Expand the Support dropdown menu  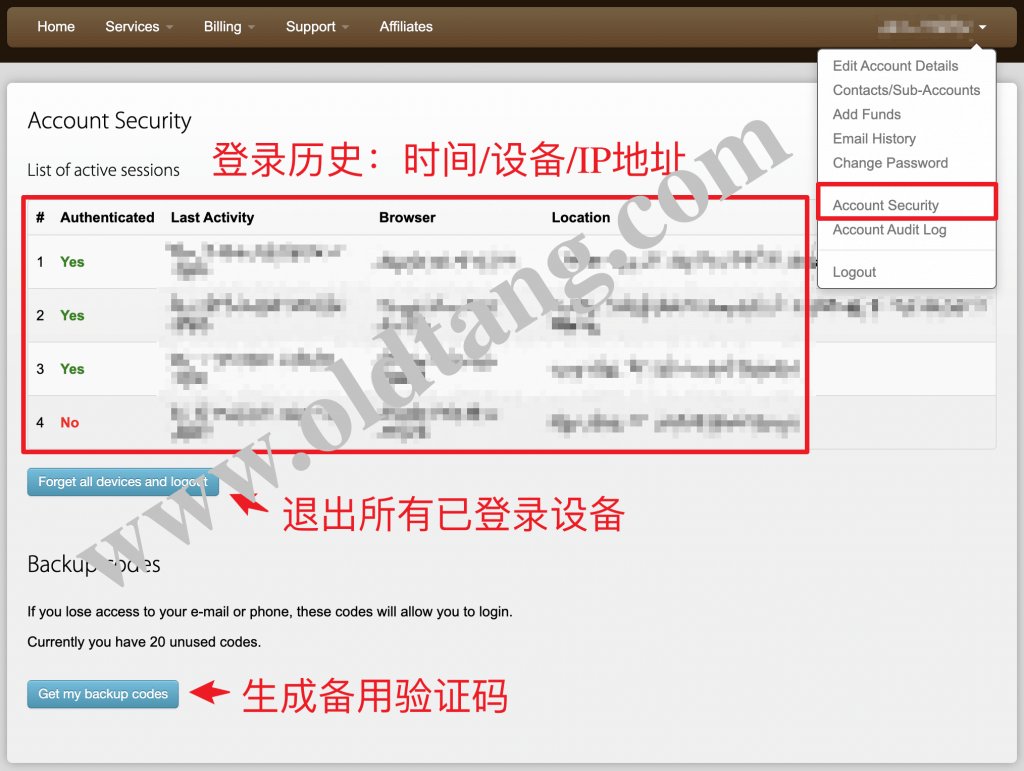[316, 27]
